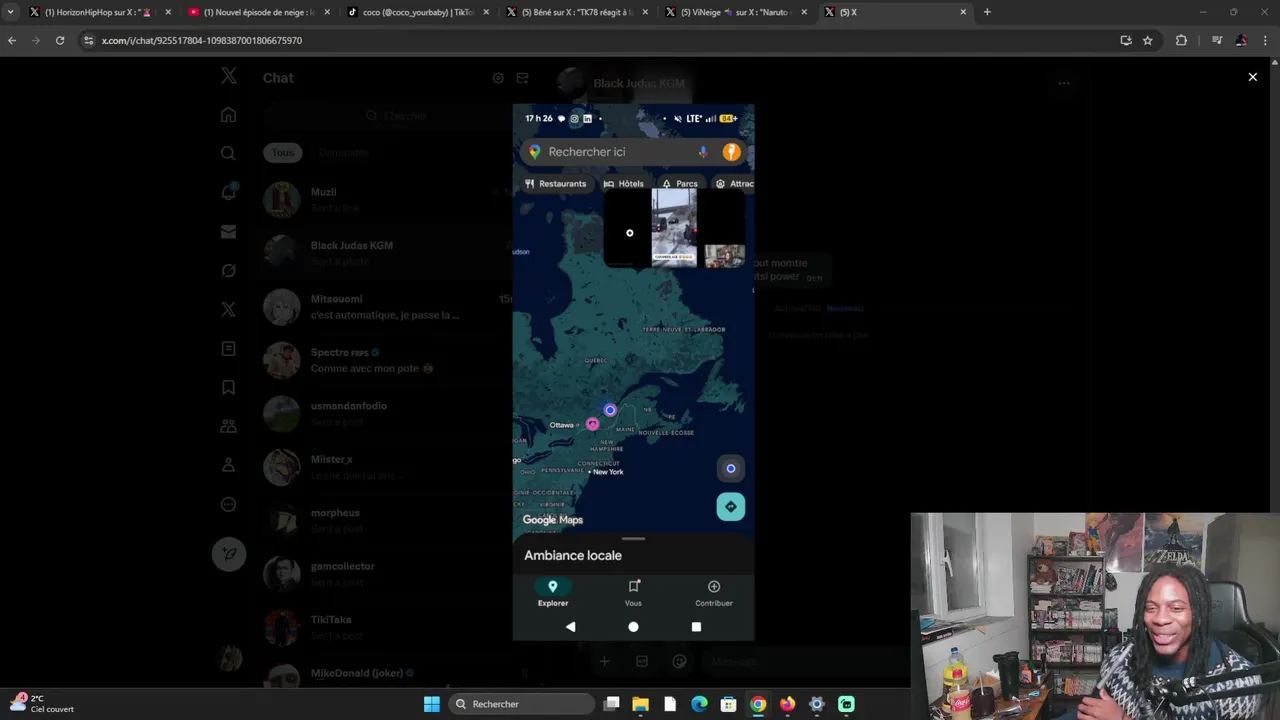Close the HorizonHipHop tab with its X
Screen dimensions: 1280x720
pyautogui.click(x=167, y=12)
